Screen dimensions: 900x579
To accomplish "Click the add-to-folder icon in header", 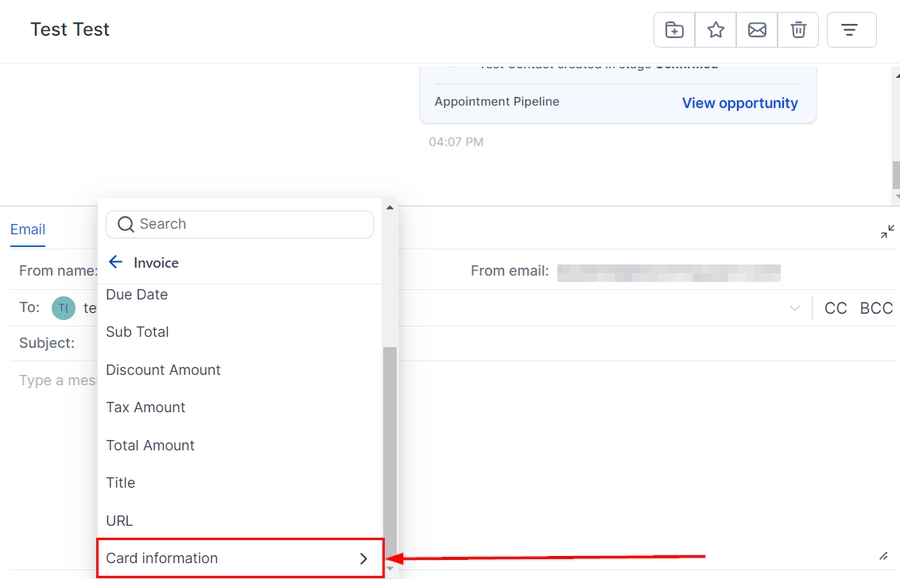I will (x=675, y=30).
